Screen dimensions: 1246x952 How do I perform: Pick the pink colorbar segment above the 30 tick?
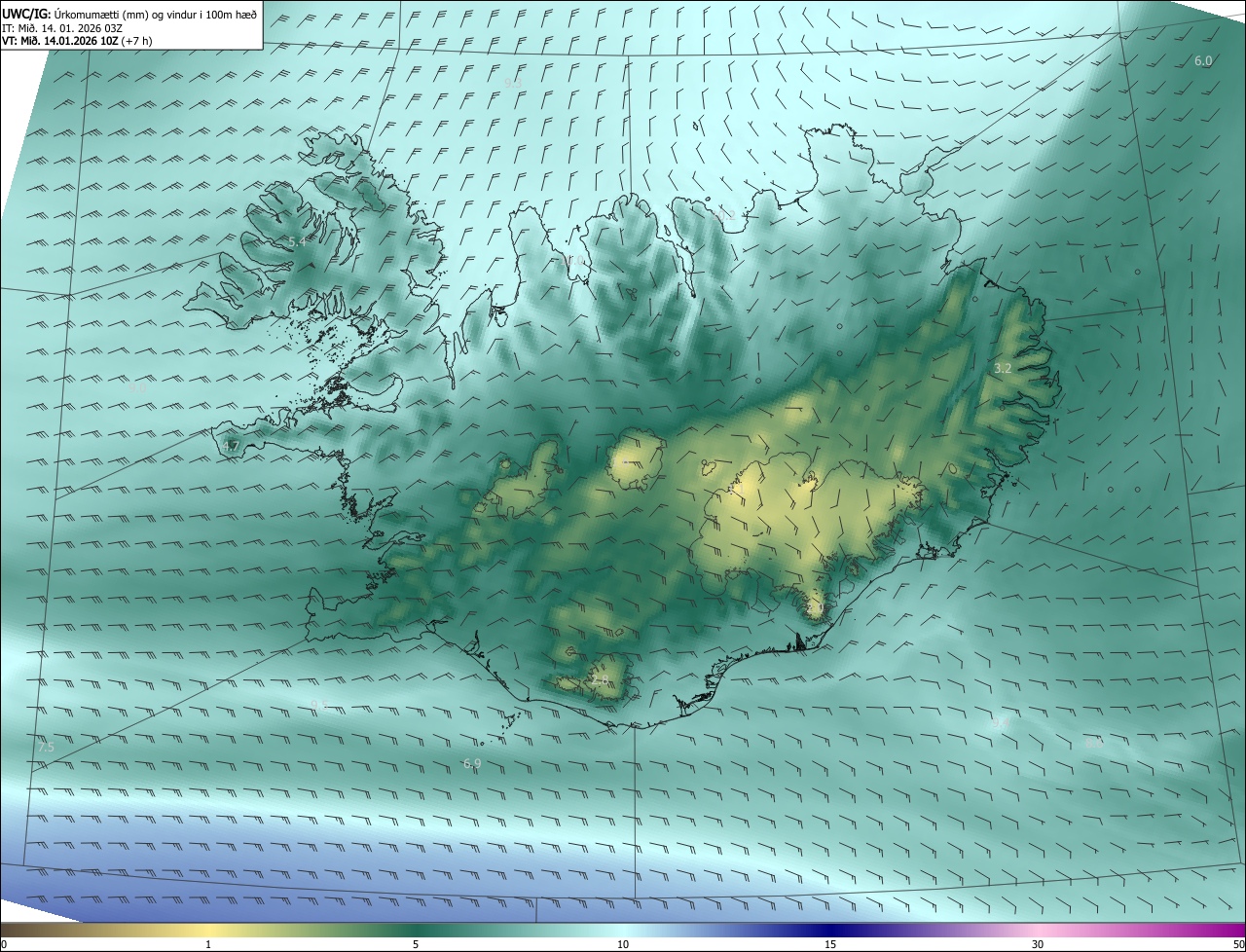coord(1038,931)
